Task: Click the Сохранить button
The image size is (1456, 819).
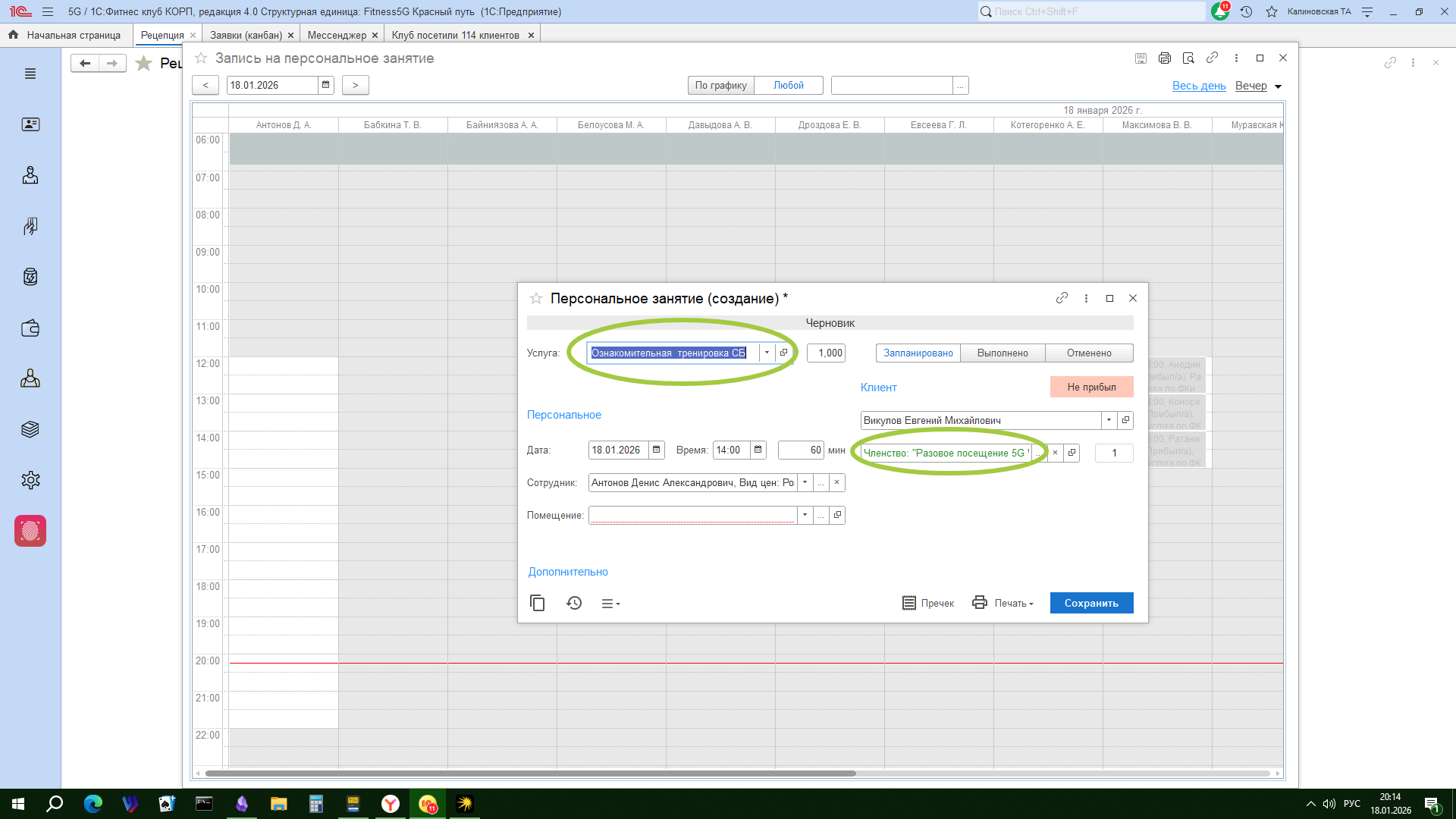Action: point(1091,604)
